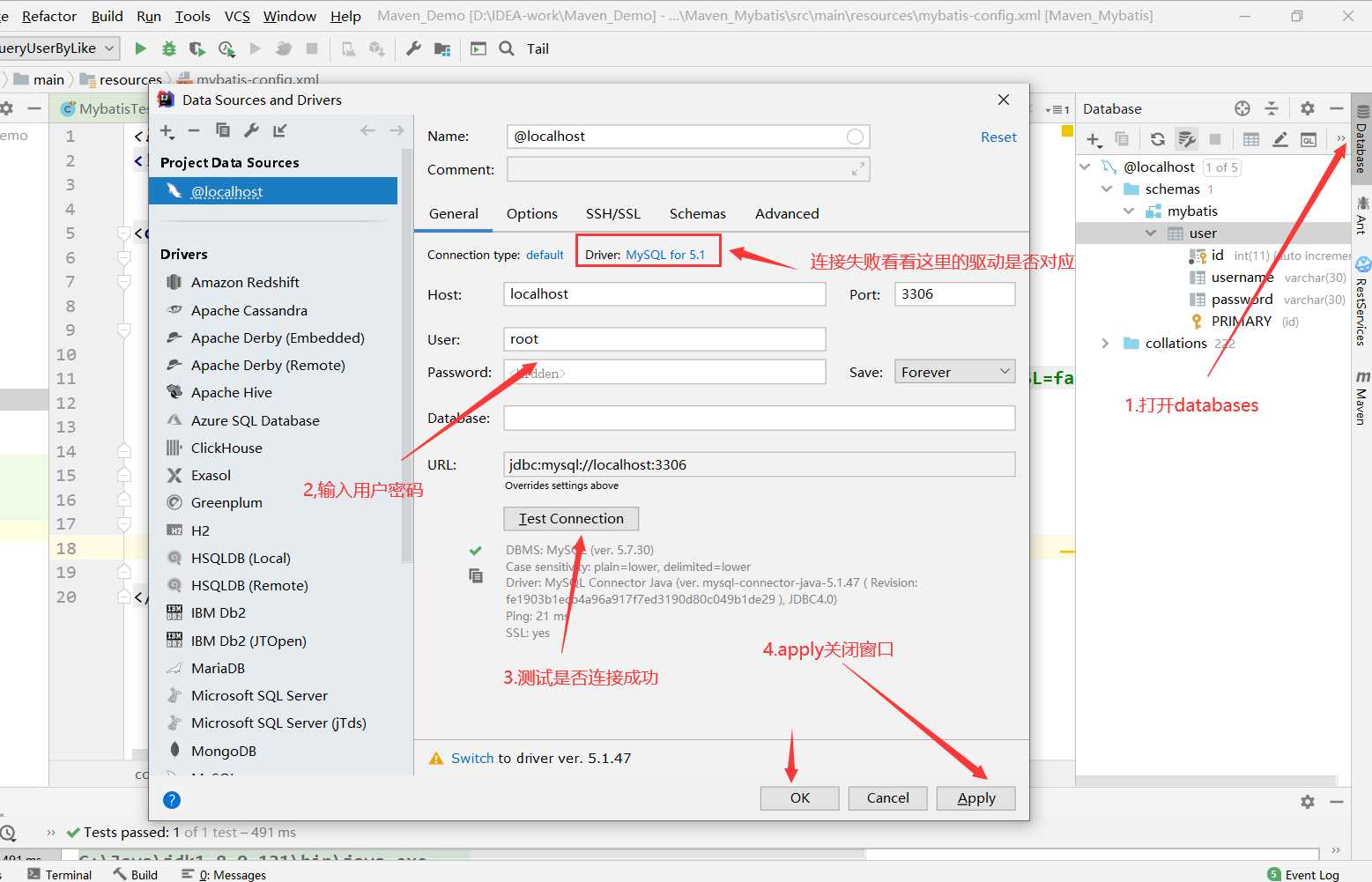Open help with the blue question mark icon
1372x882 pixels.
coord(172,799)
